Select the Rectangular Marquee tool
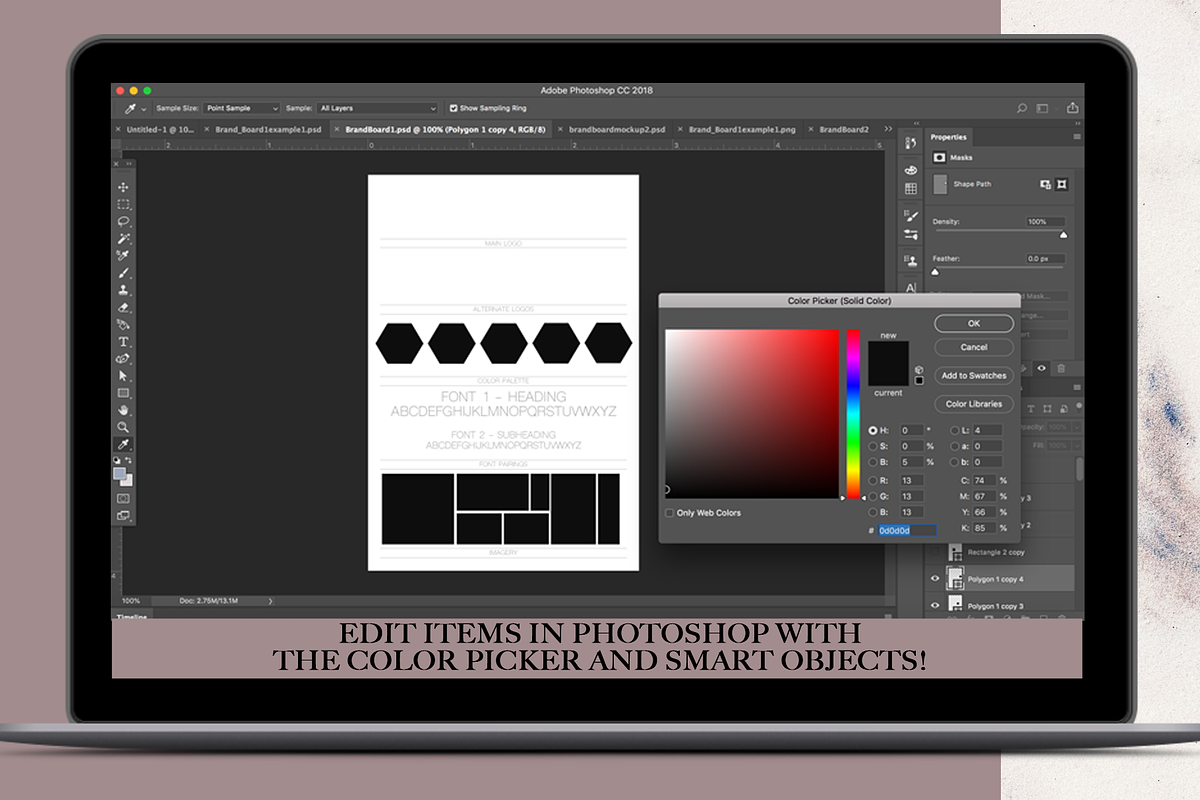1200x800 pixels. (124, 204)
